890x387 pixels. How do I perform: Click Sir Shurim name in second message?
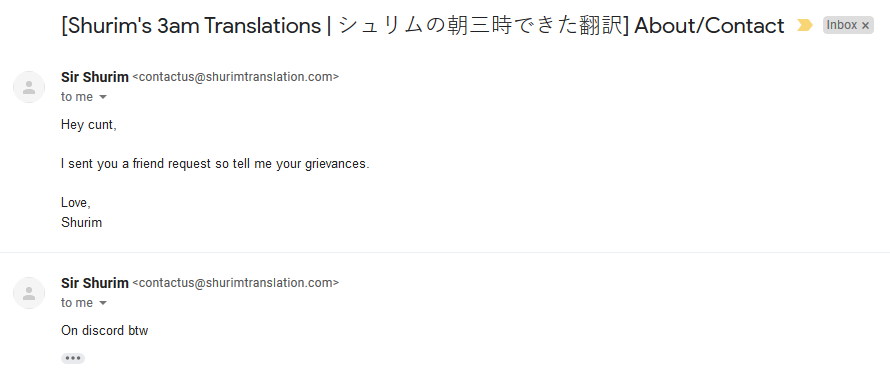(x=95, y=283)
